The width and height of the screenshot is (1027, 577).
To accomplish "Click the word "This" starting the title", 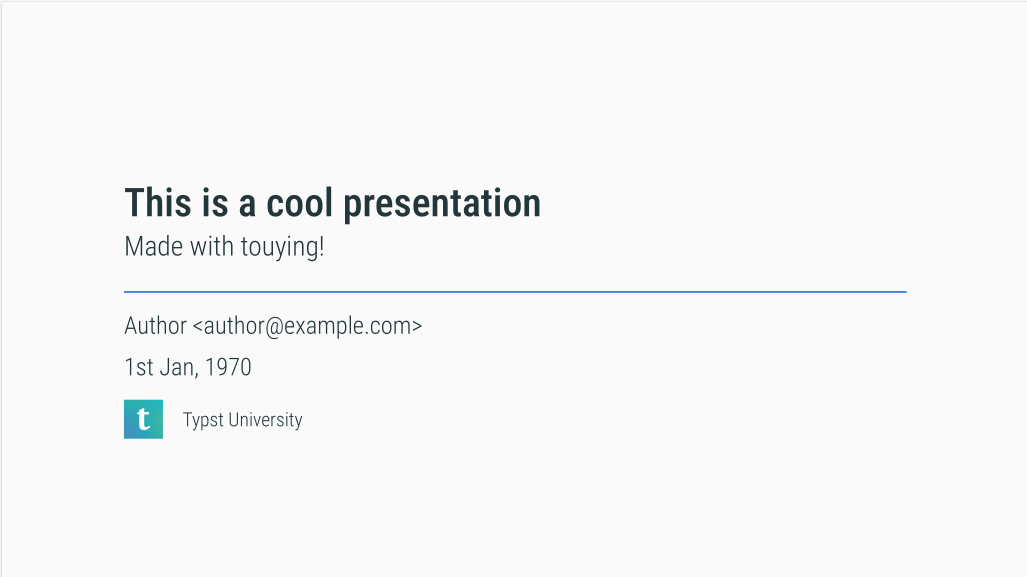I will point(157,203).
